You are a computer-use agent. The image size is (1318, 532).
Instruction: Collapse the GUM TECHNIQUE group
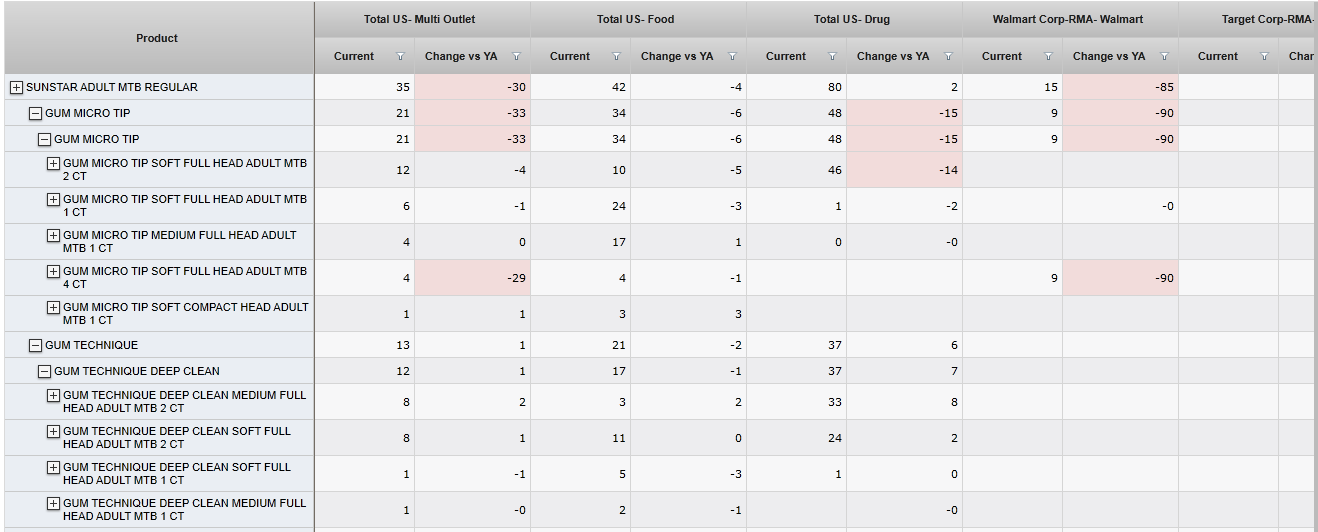coord(35,346)
